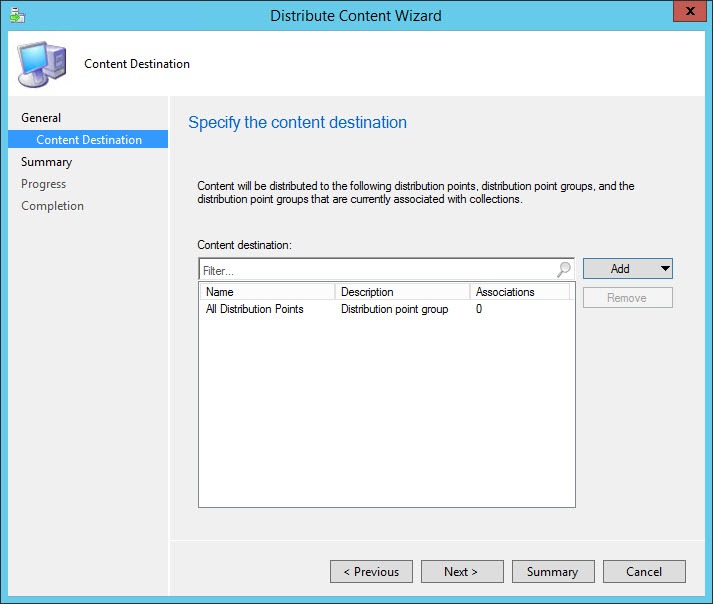Select the Content Destination step

click(x=89, y=140)
